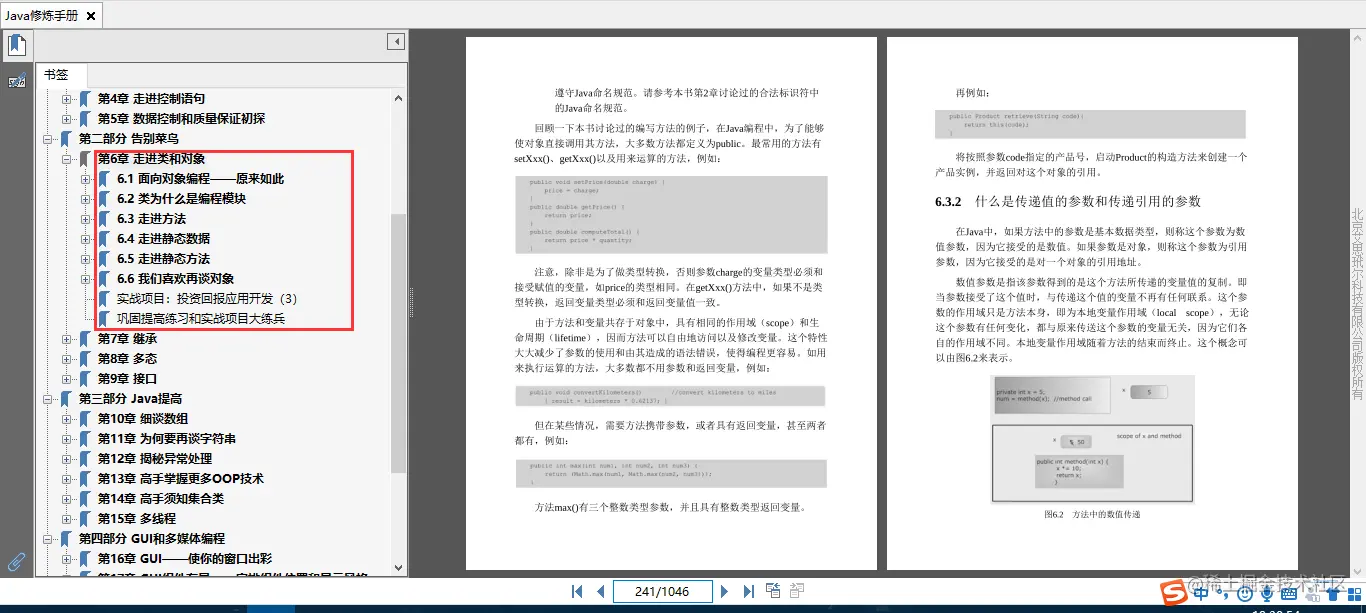
Task: Go to previous page with arrow button
Action: pyautogui.click(x=601, y=590)
